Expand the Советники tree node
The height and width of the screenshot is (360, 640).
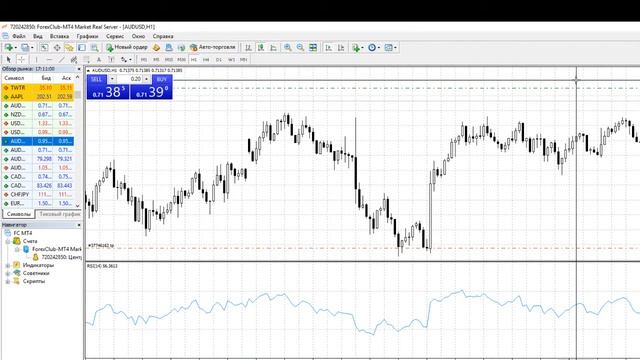(x=8, y=273)
